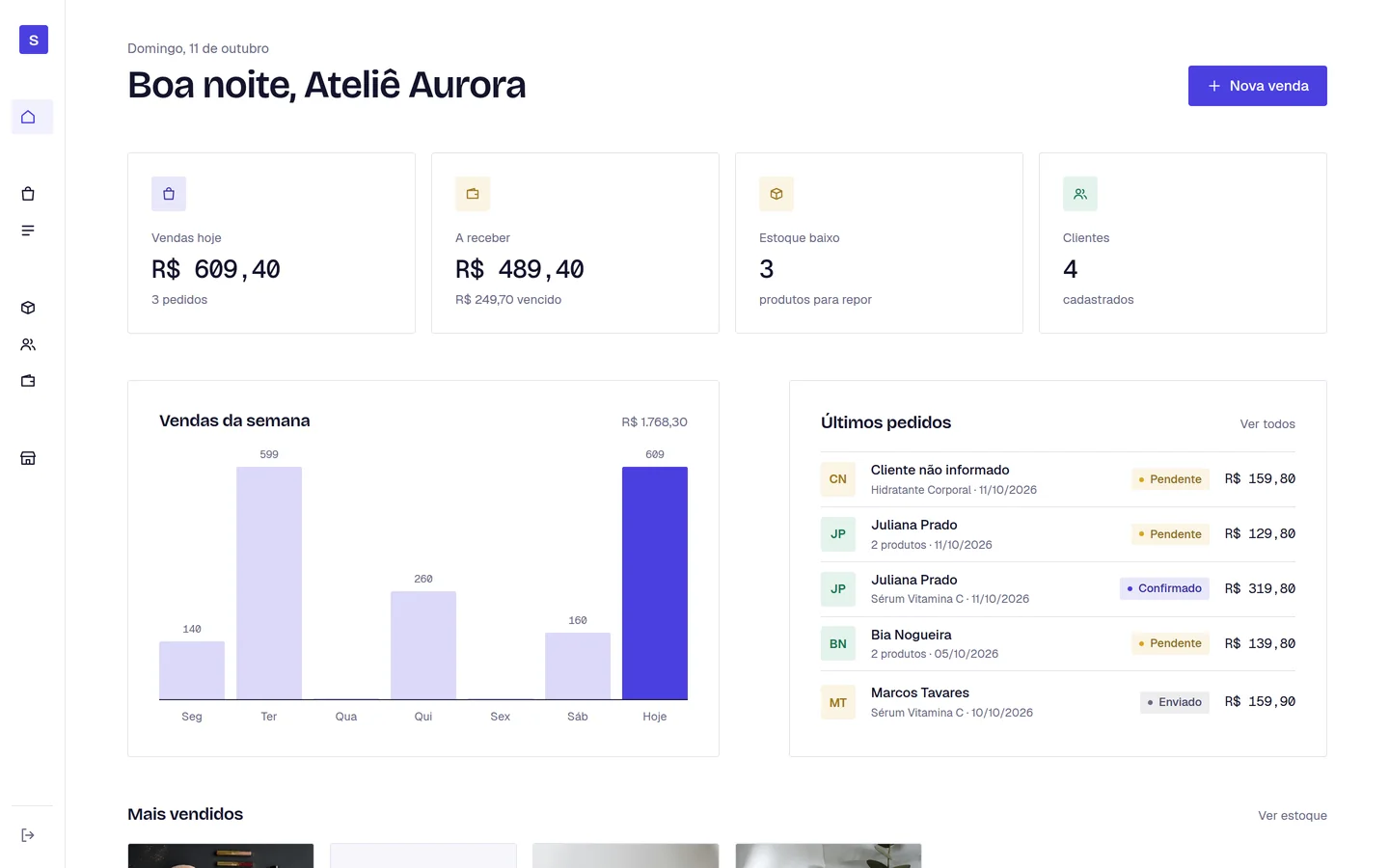This screenshot has height=868, width=1389.
Task: Open the Ver todos link
Action: coord(1267,424)
